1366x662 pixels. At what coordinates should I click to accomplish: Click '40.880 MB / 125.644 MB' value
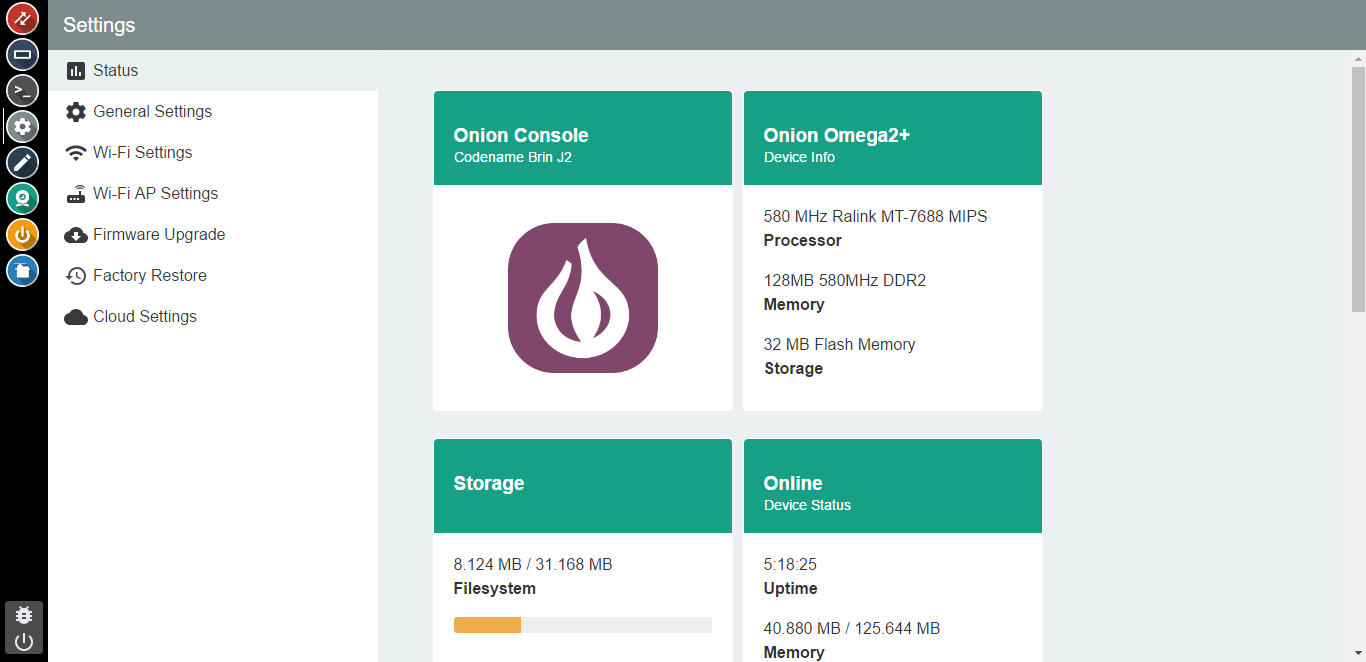(x=852, y=628)
